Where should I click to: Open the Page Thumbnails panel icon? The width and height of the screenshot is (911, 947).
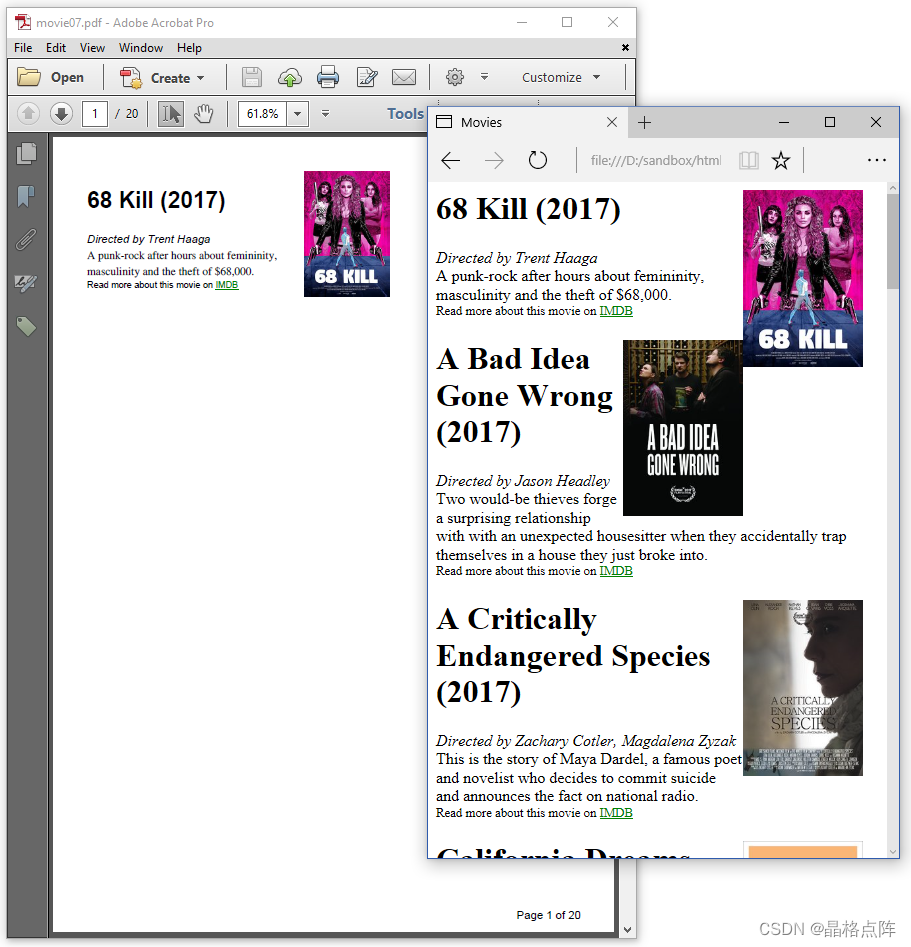click(27, 153)
